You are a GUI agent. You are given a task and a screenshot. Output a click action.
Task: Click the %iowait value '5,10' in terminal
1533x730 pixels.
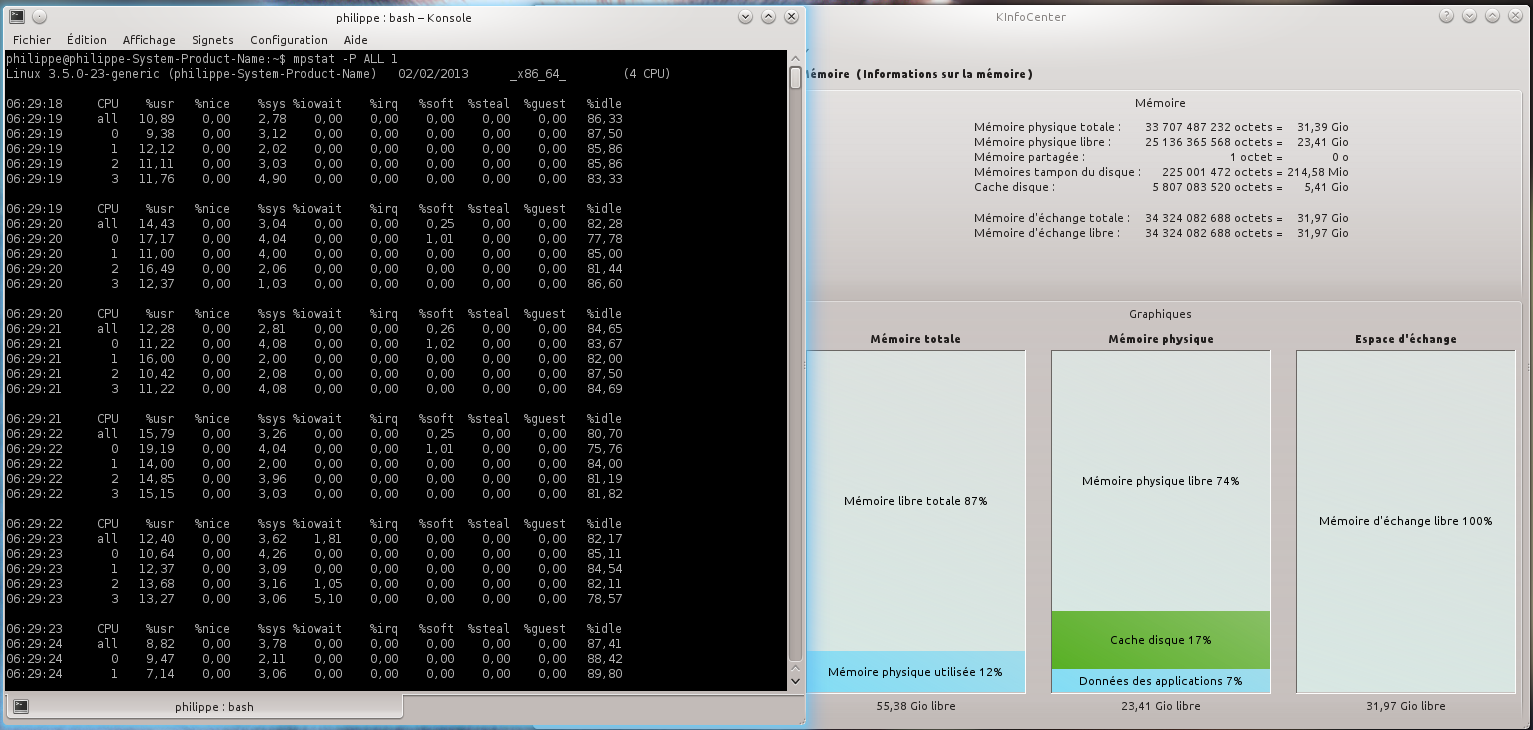click(x=327, y=599)
